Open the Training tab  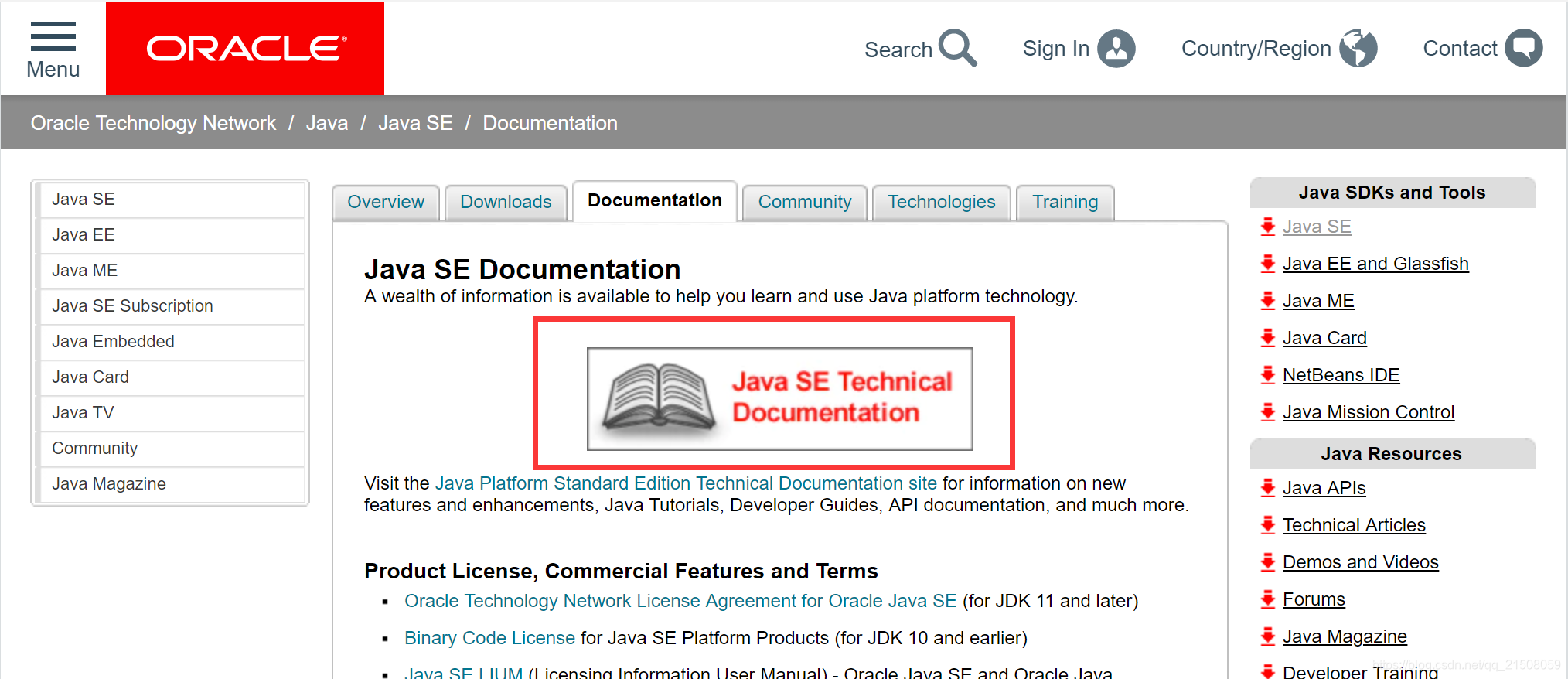[x=1065, y=202]
